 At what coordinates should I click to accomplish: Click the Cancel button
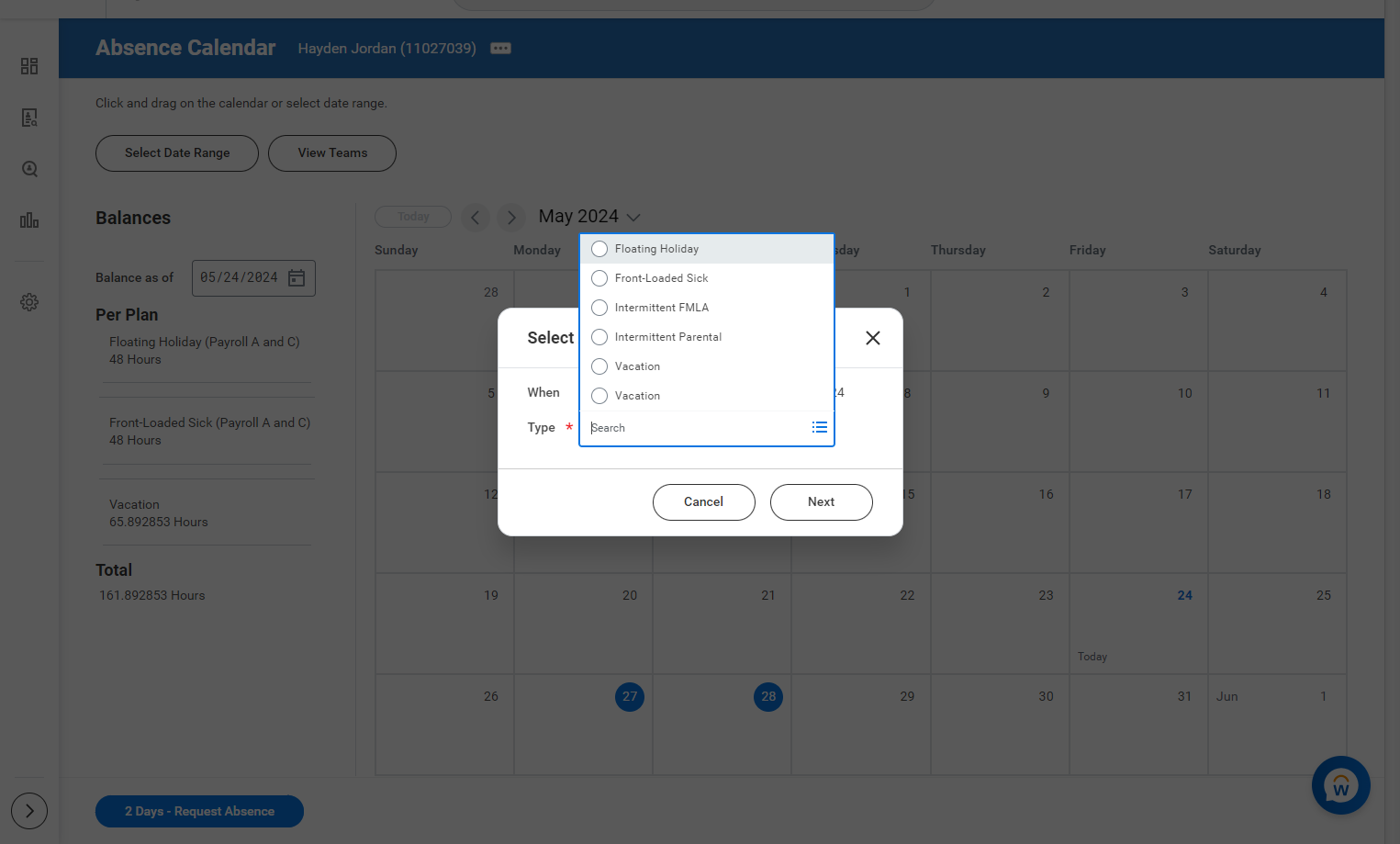[704, 502]
